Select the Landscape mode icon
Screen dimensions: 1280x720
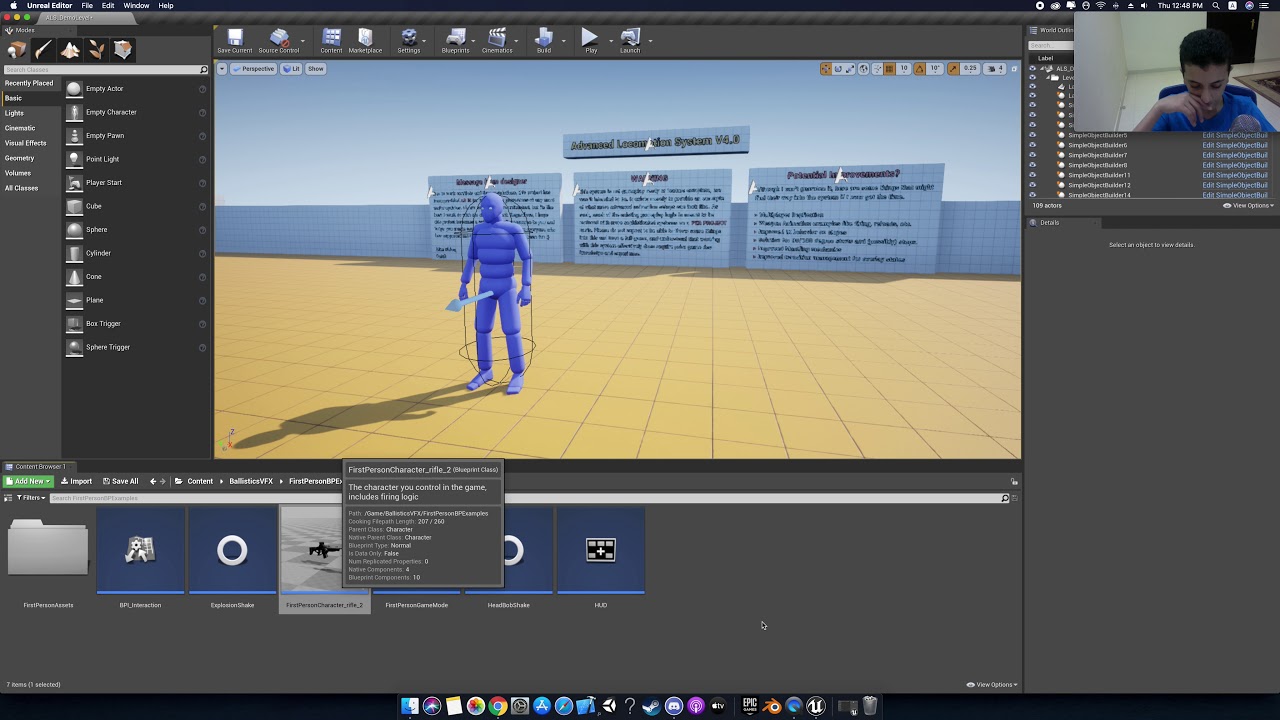(x=70, y=50)
